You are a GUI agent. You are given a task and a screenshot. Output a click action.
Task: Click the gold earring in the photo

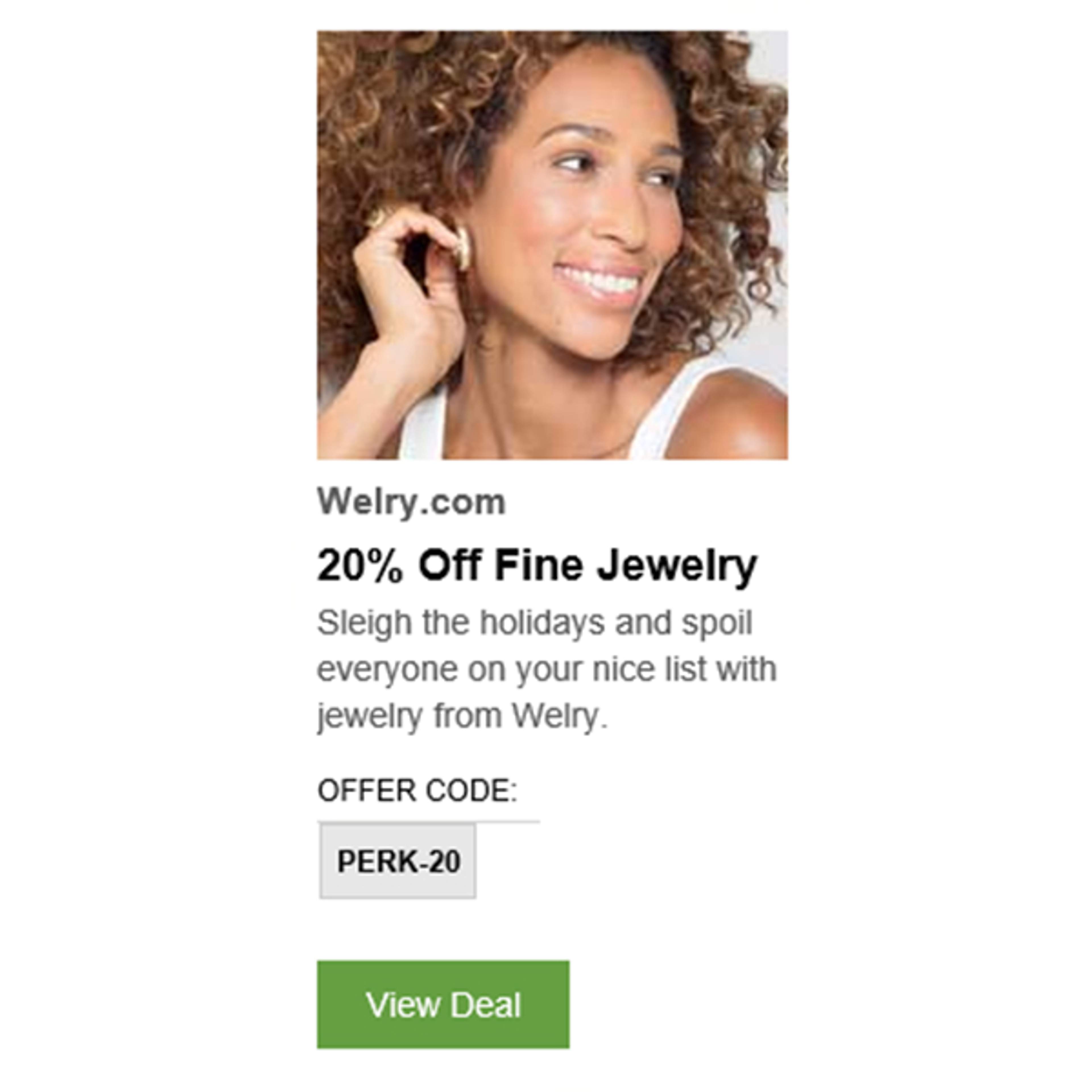(461, 248)
